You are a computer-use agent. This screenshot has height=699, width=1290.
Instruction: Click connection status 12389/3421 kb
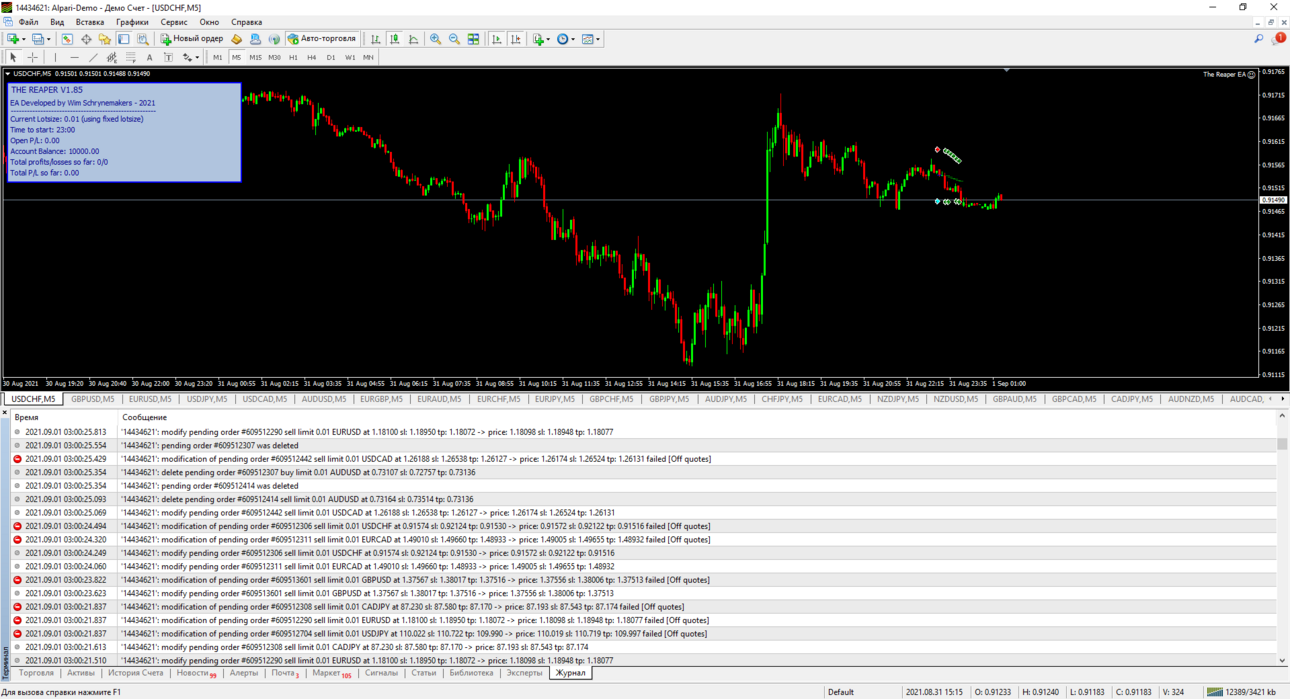[x=1243, y=692]
